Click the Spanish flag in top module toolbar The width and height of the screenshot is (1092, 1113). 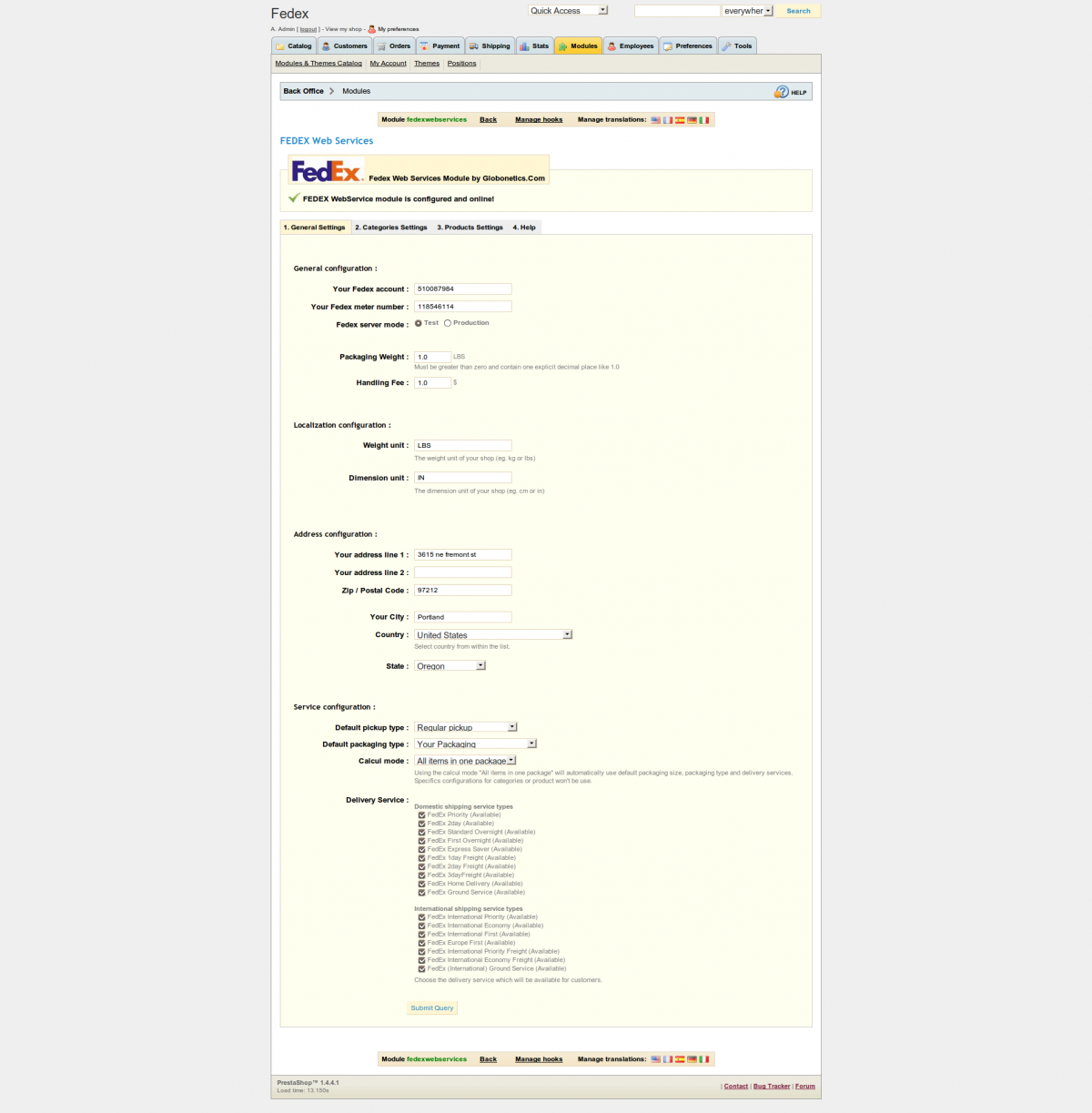[680, 120]
